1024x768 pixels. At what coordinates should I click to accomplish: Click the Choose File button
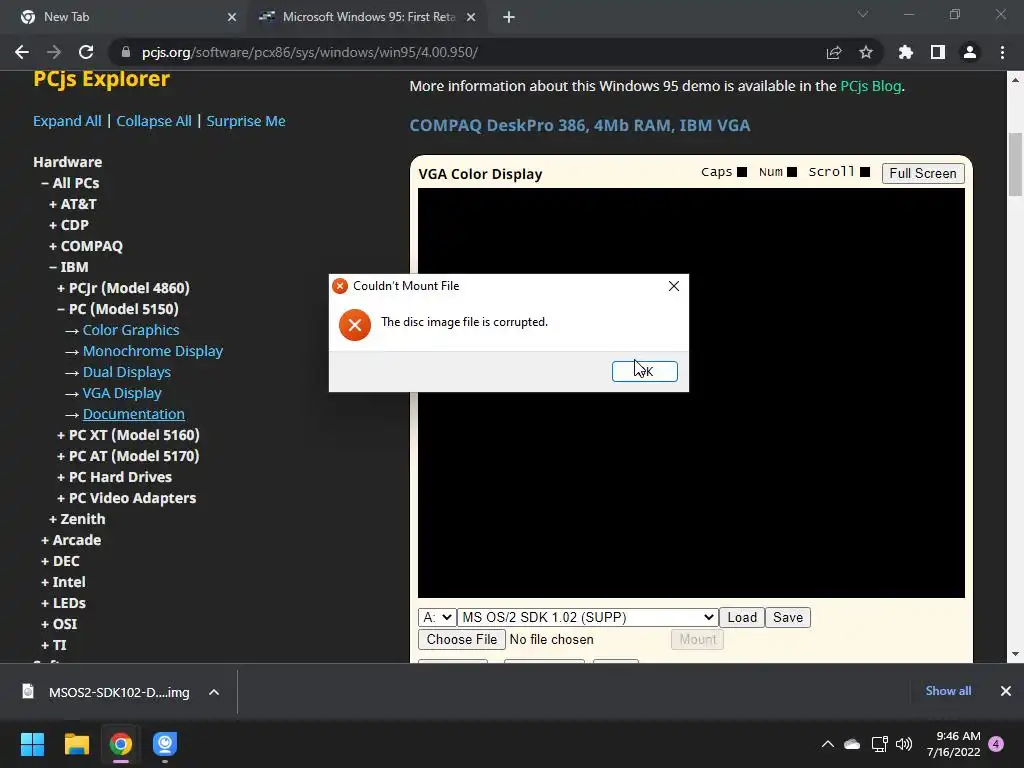(x=462, y=639)
